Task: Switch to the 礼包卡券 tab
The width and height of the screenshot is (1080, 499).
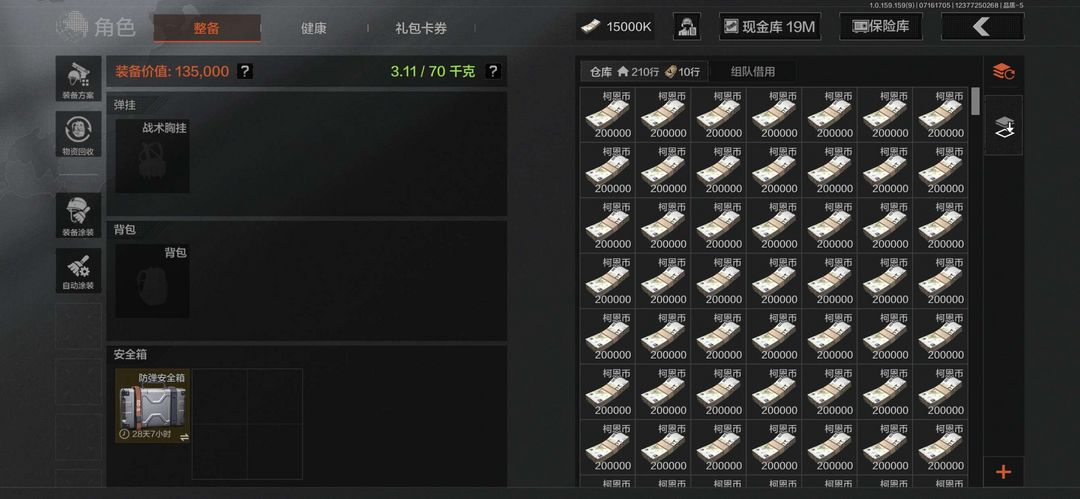Action: 421,28
